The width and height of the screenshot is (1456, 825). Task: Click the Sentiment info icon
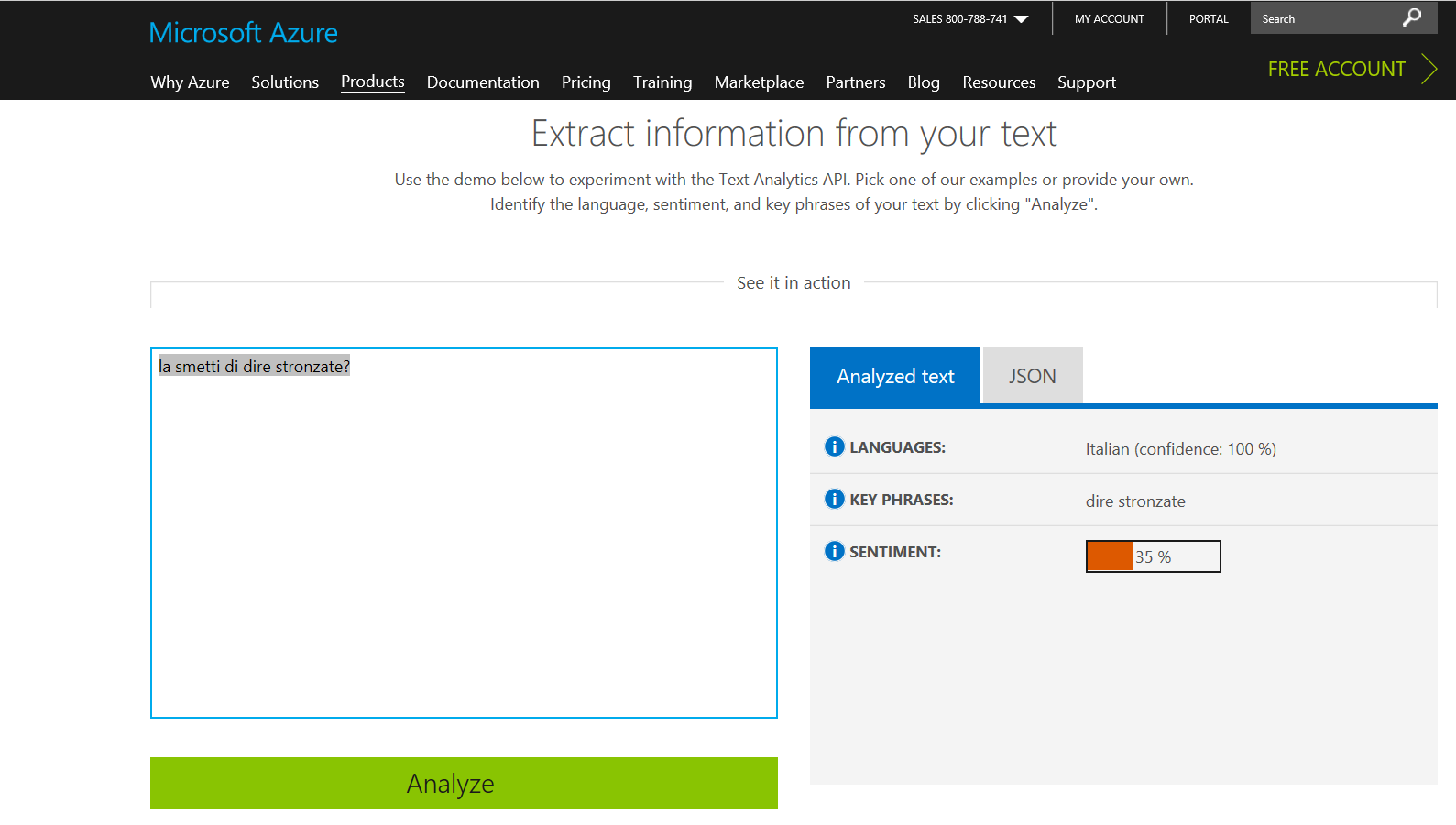click(x=834, y=551)
